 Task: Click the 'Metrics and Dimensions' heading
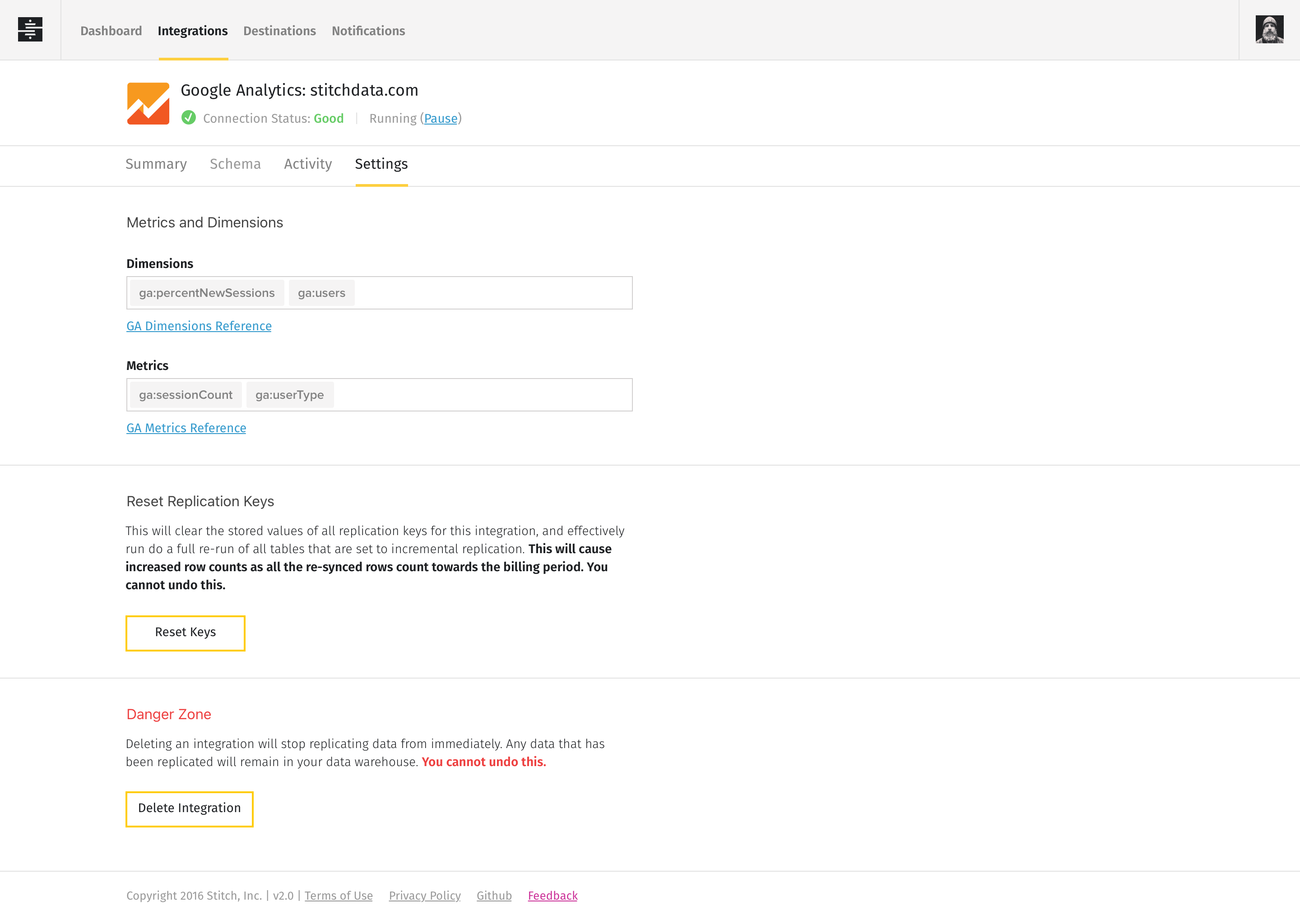tap(205, 222)
